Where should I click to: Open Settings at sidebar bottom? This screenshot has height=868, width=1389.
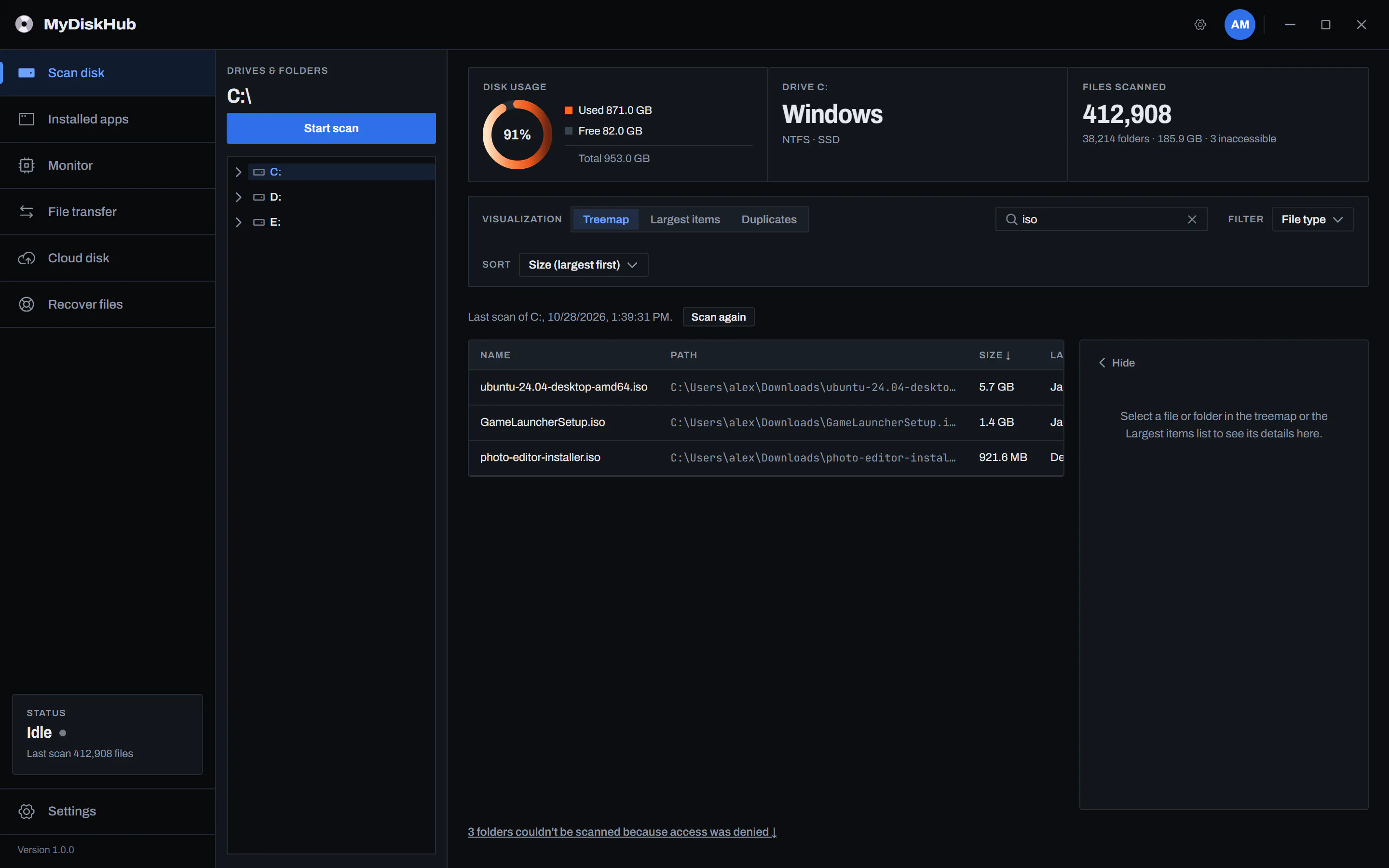[x=108, y=811]
